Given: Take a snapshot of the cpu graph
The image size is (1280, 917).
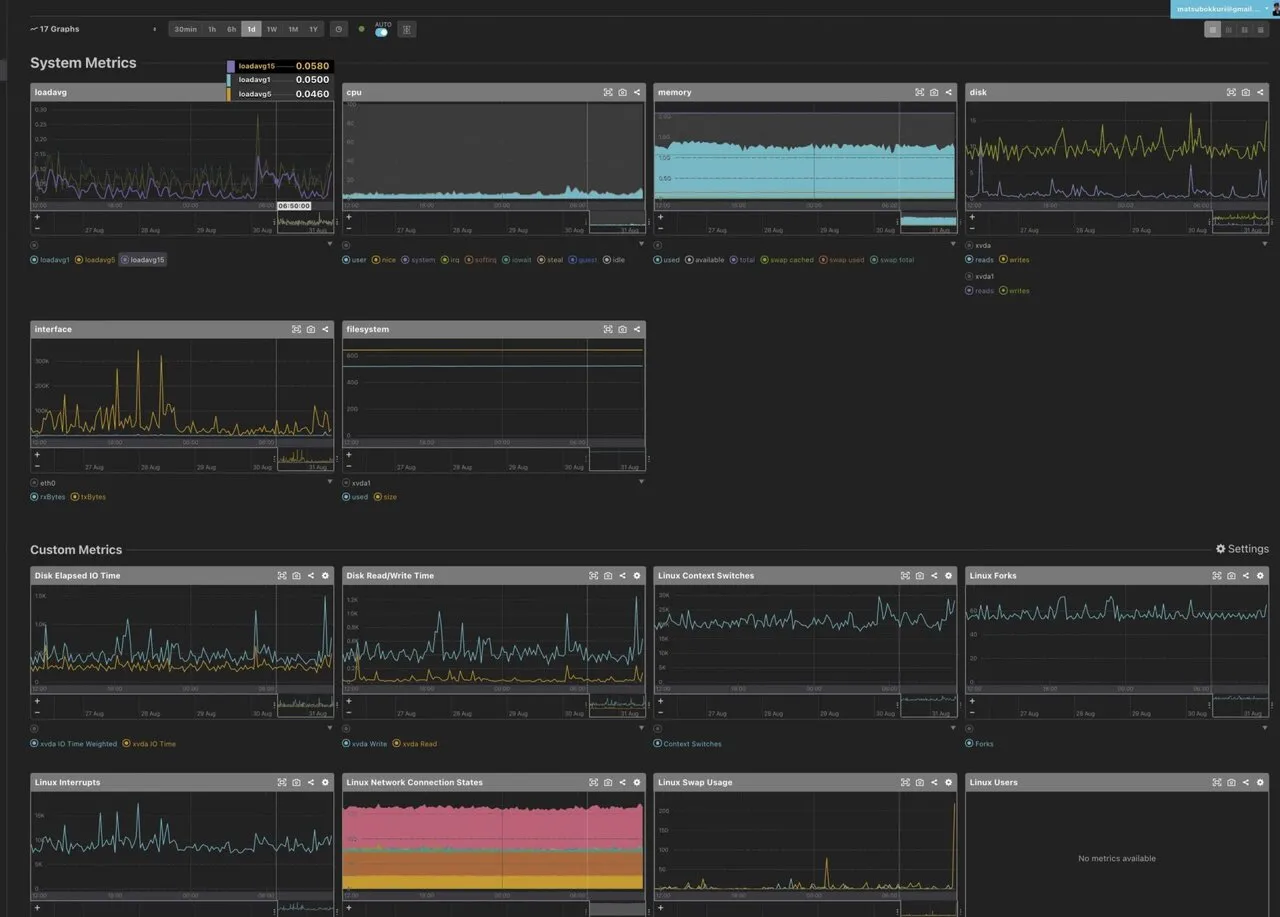Looking at the screenshot, I should tap(622, 92).
